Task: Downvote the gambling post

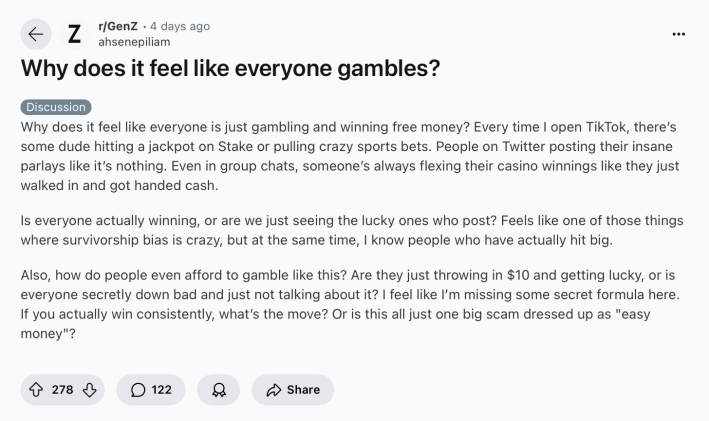Action: [x=89, y=389]
